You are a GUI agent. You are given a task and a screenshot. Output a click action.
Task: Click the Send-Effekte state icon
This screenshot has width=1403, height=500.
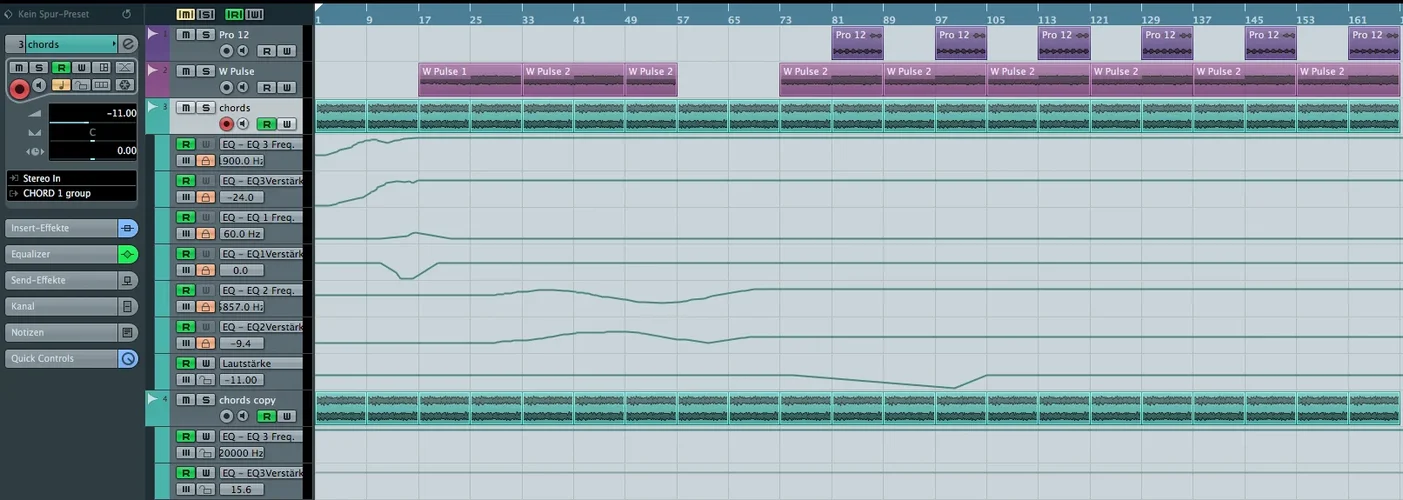click(128, 280)
